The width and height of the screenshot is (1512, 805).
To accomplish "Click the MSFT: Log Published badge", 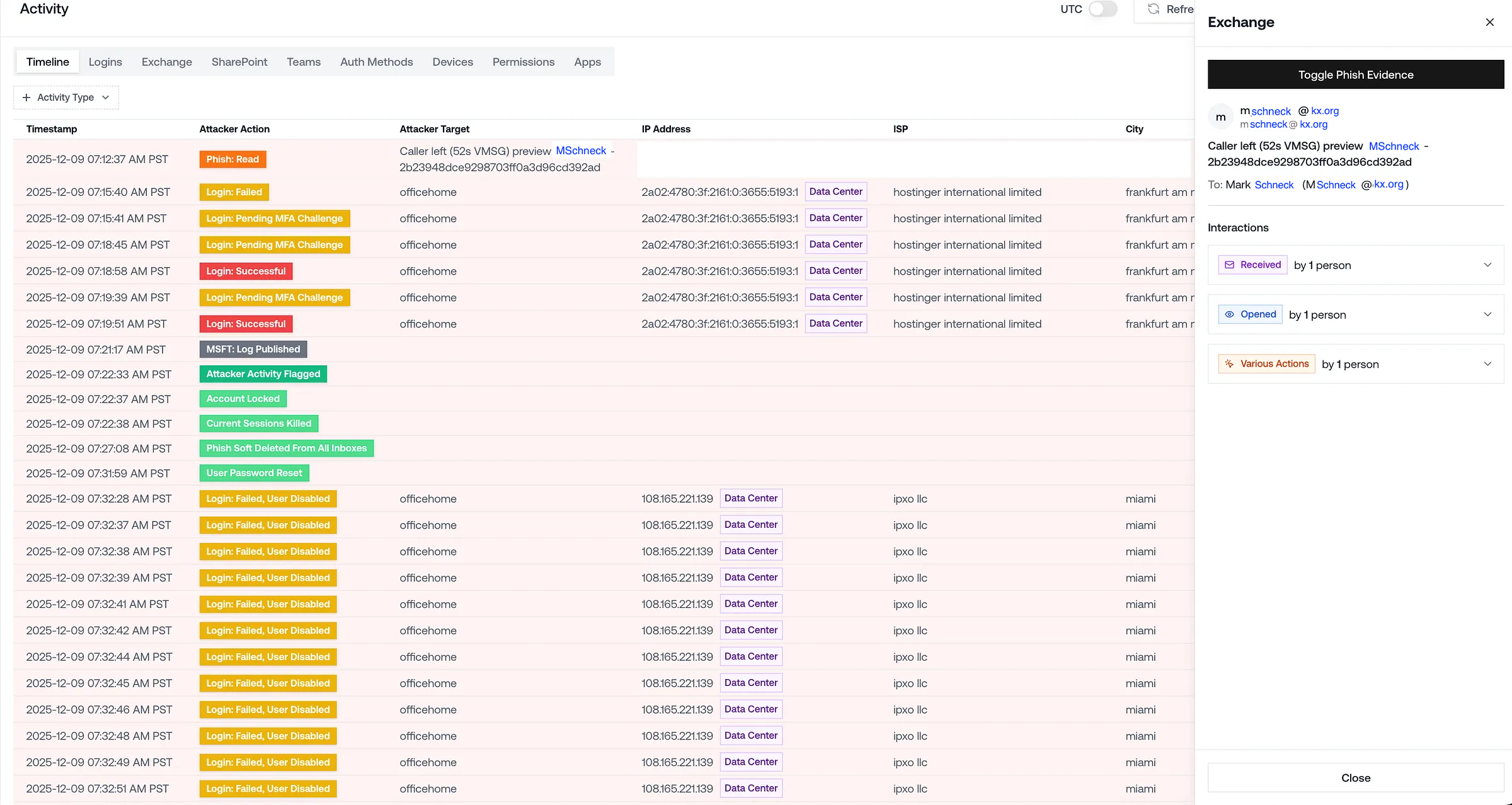I will 253,349.
